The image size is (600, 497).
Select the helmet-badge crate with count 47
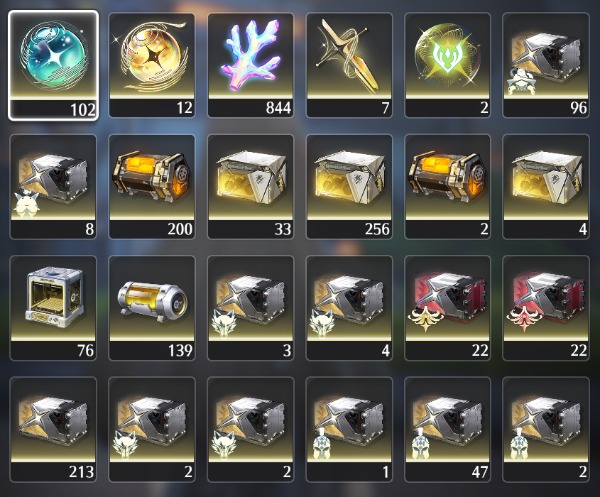coord(447,429)
